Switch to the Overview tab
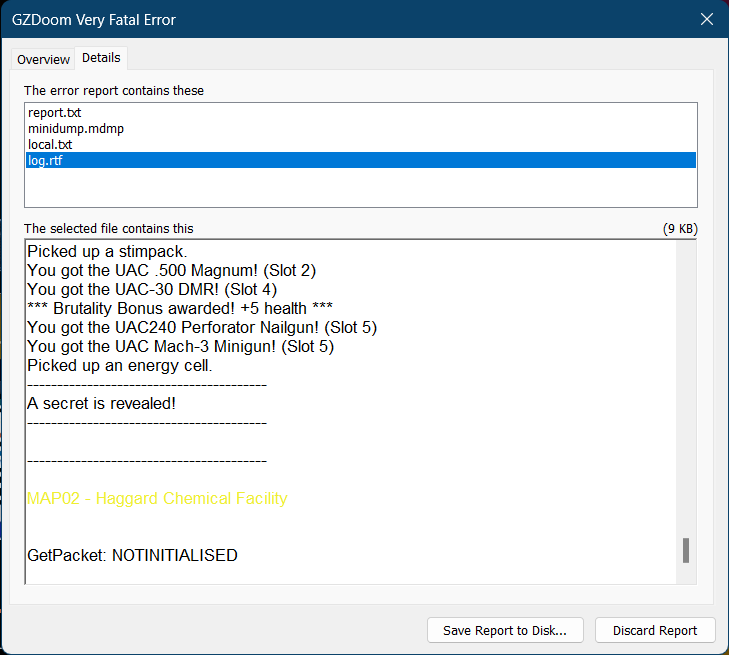This screenshot has height=655, width=729. coord(43,59)
